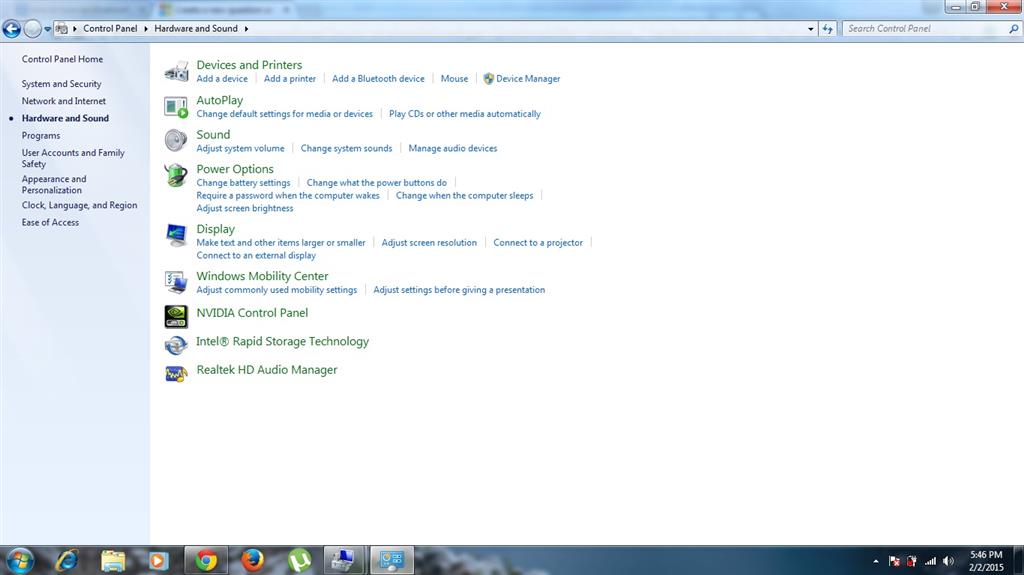Click Play CDs or other media automatically
The height and width of the screenshot is (575, 1024).
(465, 114)
